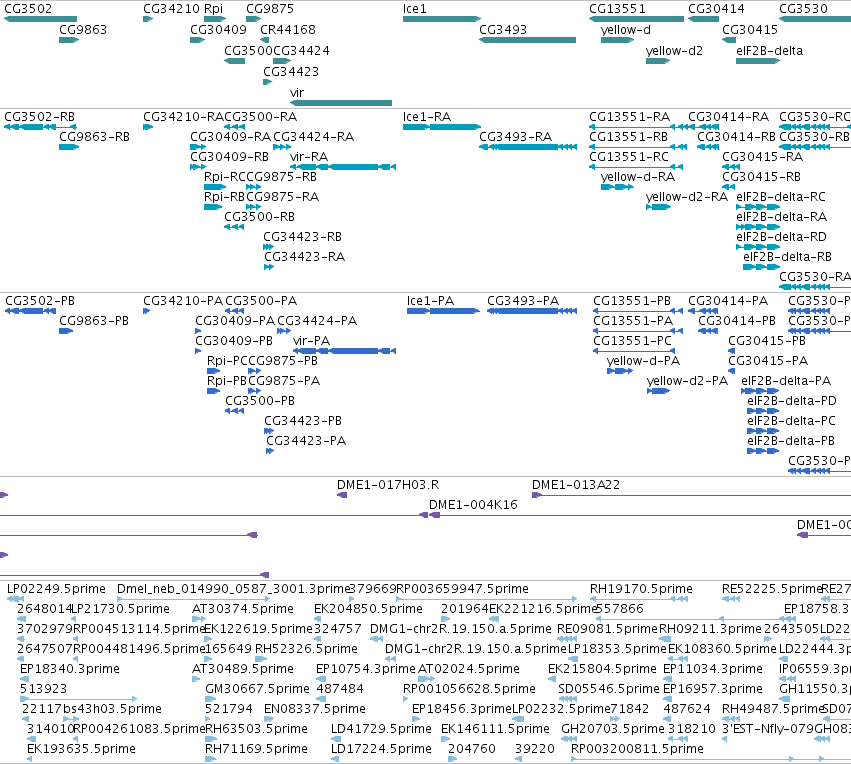Open the CG34424-PA protein label

317,321
